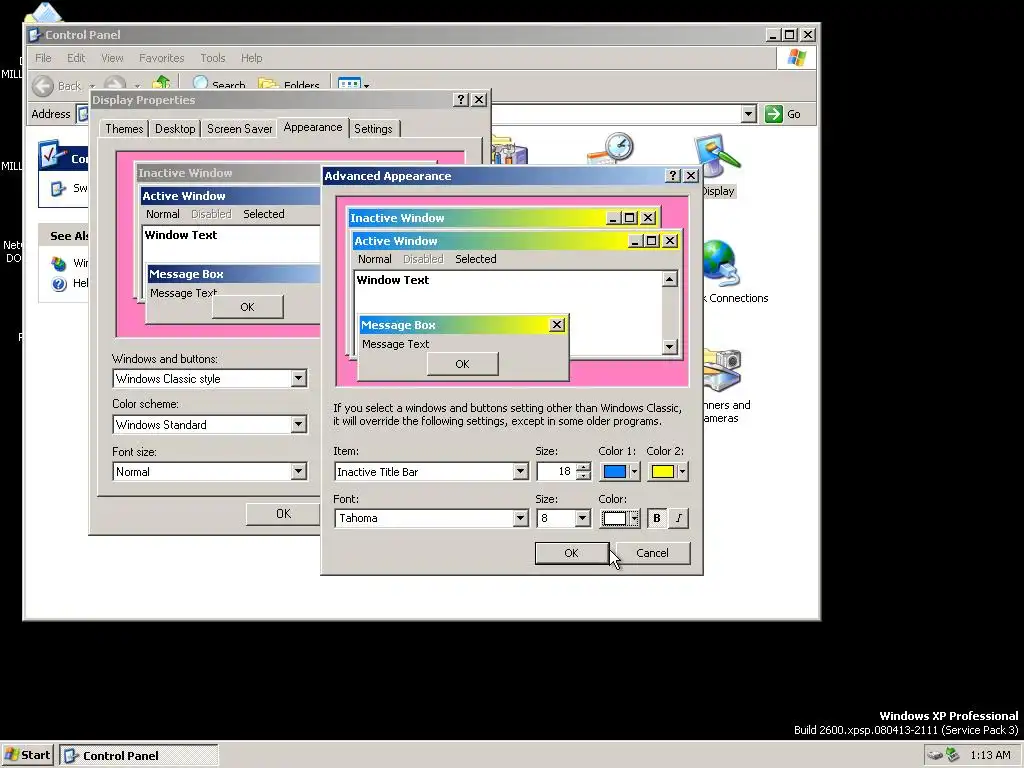Viewport: 1024px width, 768px height.
Task: Click the preview OK button in Message Box
Action: [x=462, y=364]
